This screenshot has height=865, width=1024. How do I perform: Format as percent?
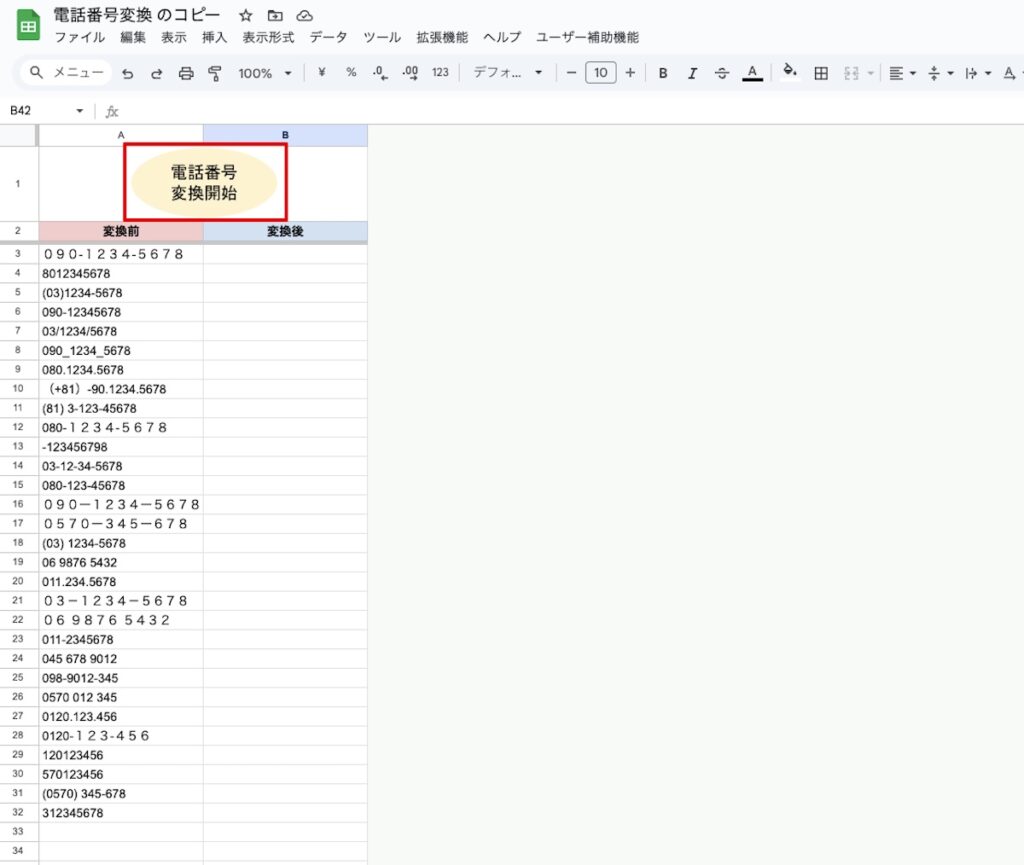[x=351, y=72]
